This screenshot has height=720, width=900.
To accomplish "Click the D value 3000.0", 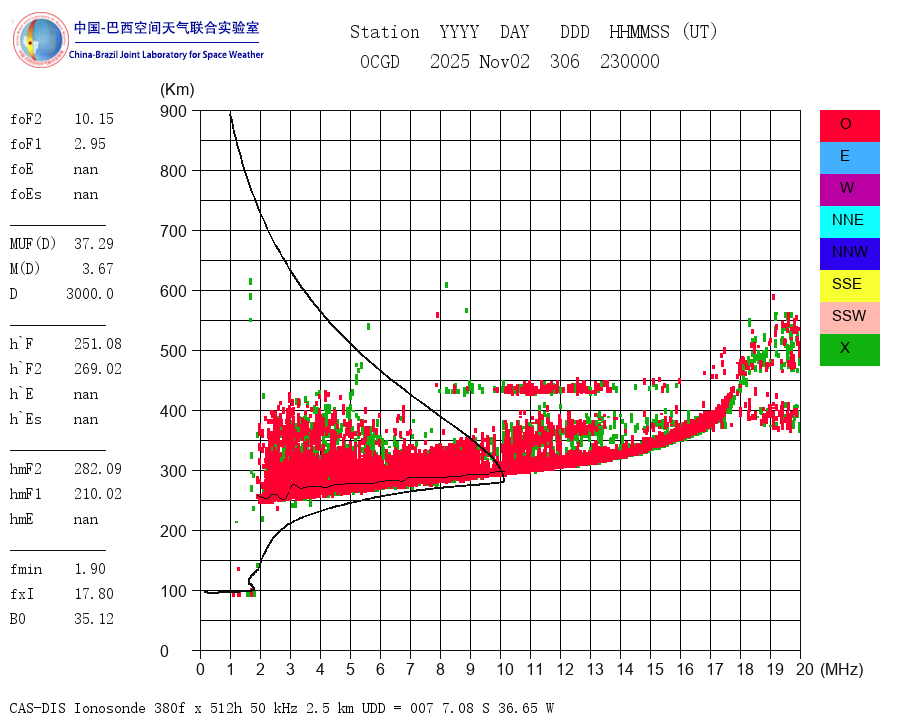I will click(90, 294).
